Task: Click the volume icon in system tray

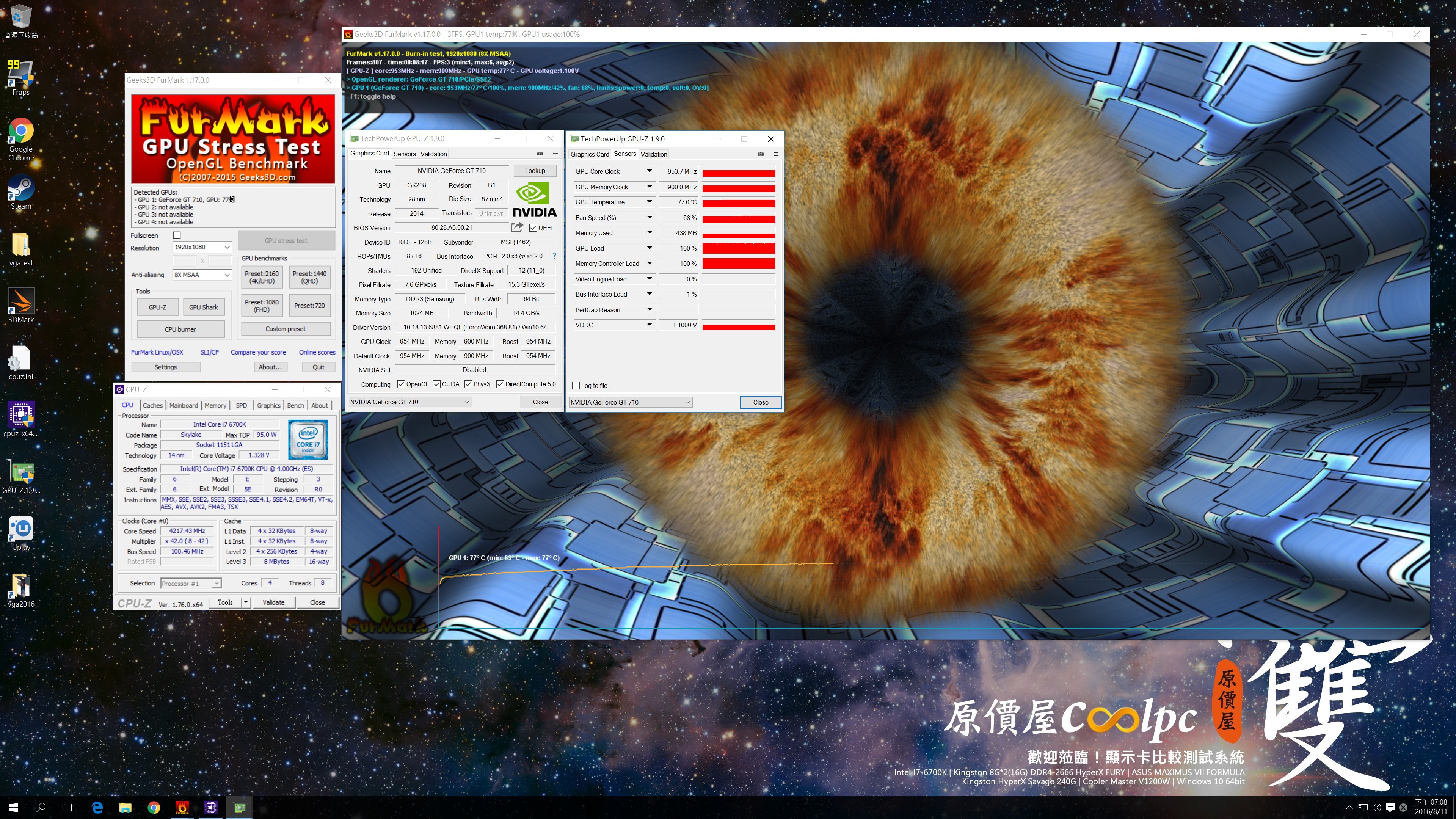Action: [1376, 808]
